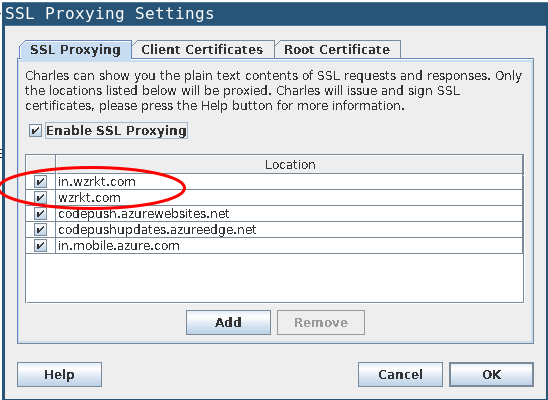
Task: Click the Add button
Action: pos(228,322)
